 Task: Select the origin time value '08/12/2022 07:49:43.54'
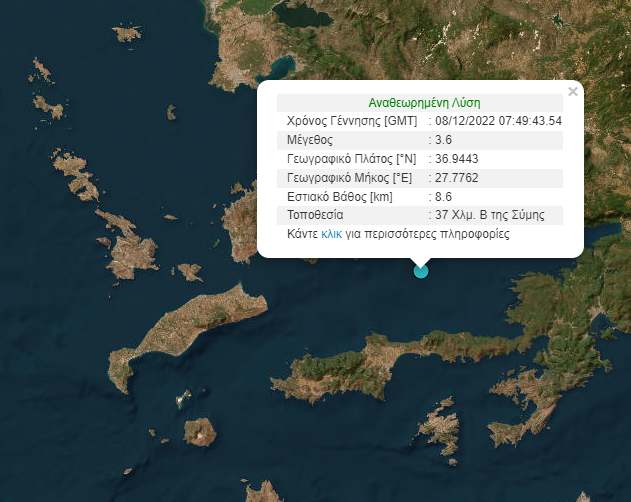click(498, 121)
